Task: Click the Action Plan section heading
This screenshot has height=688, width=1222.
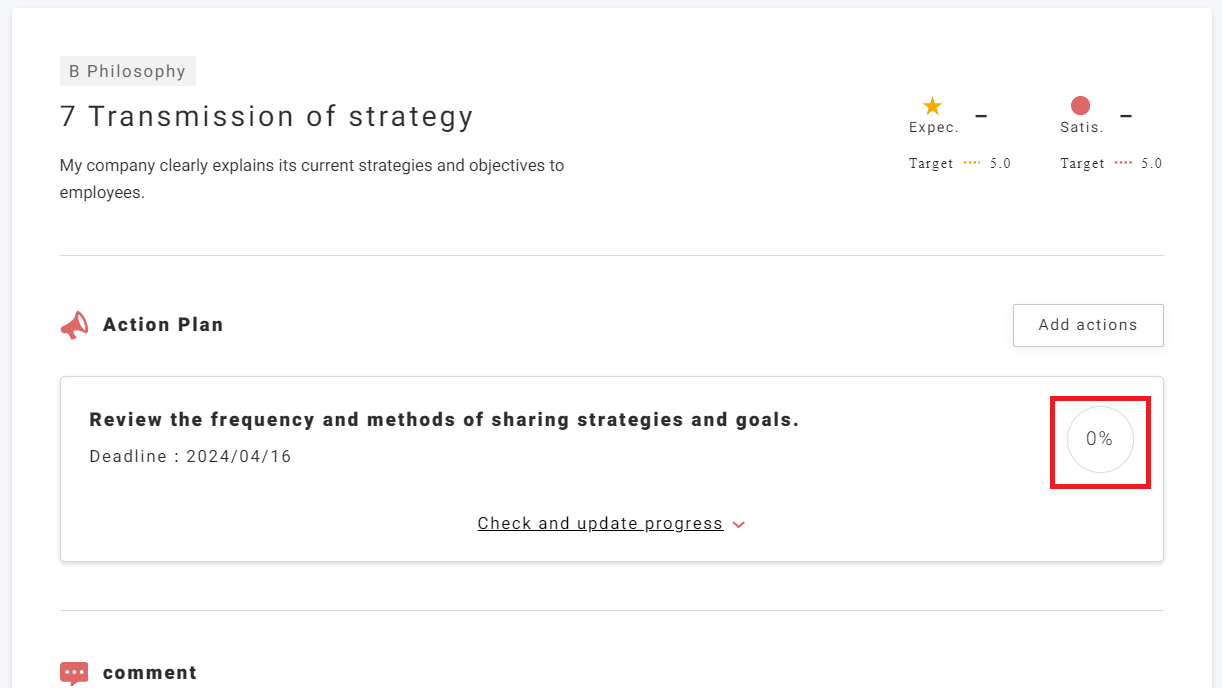Action: tap(163, 325)
